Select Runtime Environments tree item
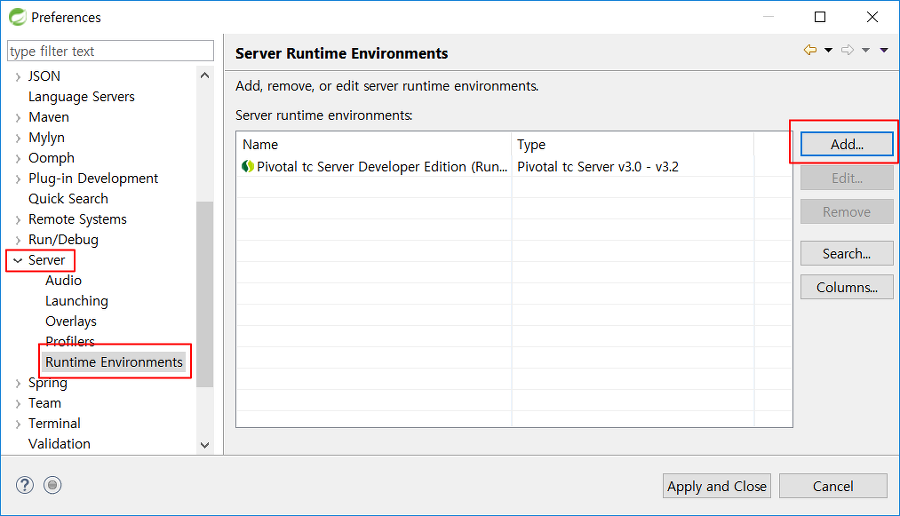 (x=114, y=362)
